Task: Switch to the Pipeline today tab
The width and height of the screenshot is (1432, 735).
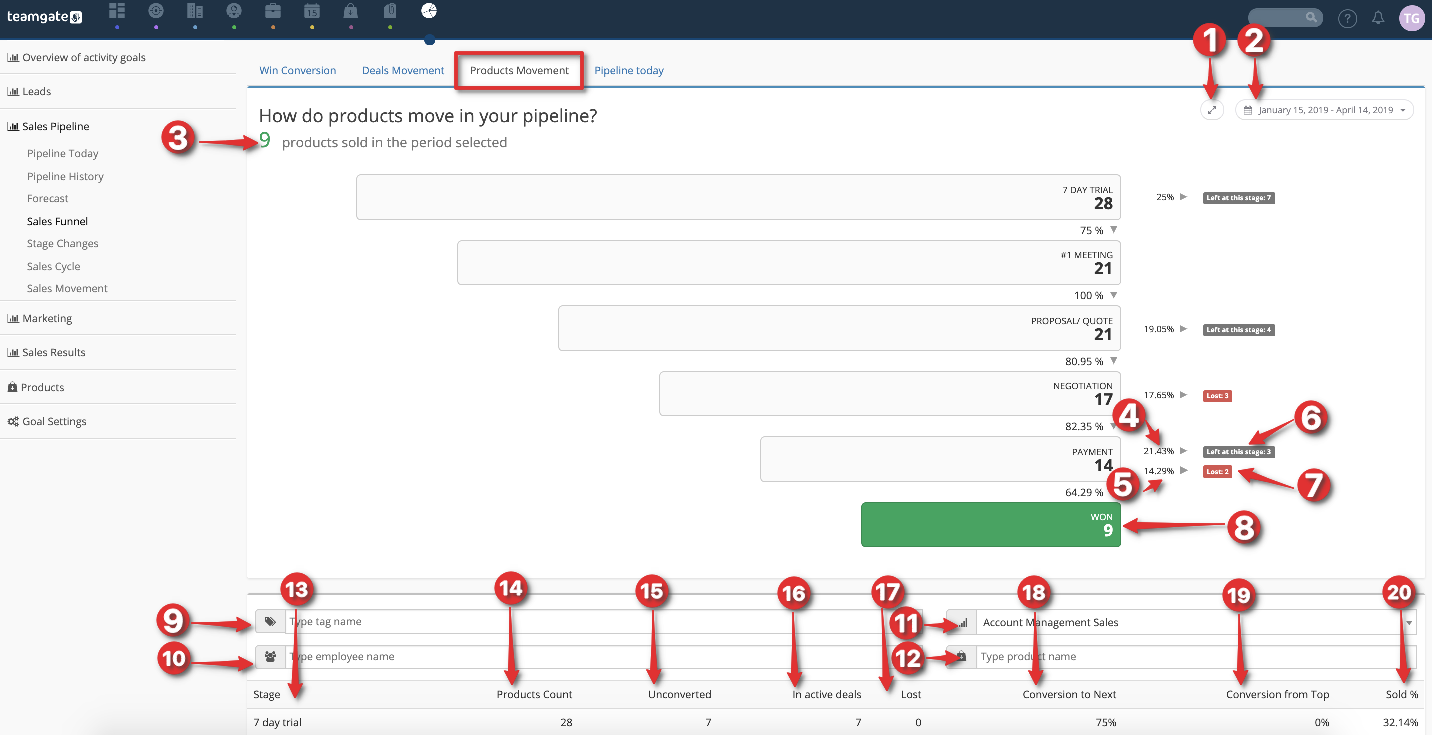Action: pyautogui.click(x=629, y=71)
